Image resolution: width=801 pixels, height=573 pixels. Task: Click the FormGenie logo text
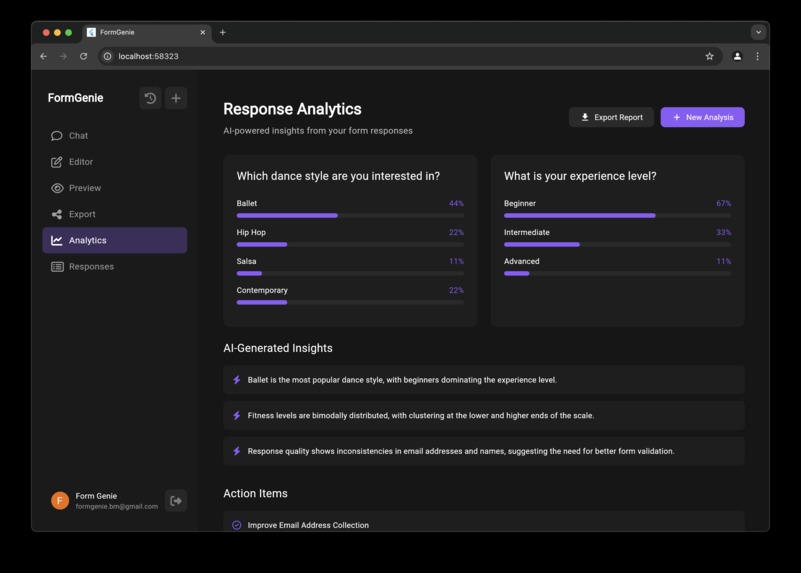pyautogui.click(x=76, y=98)
